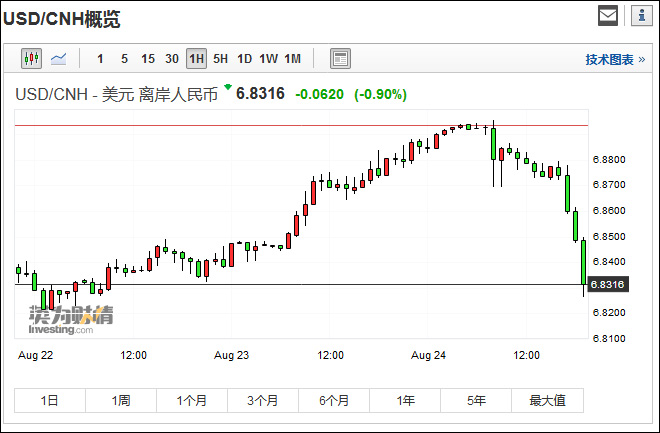
Task: Click the 6.8316 current price label on axis
Action: coord(608,285)
